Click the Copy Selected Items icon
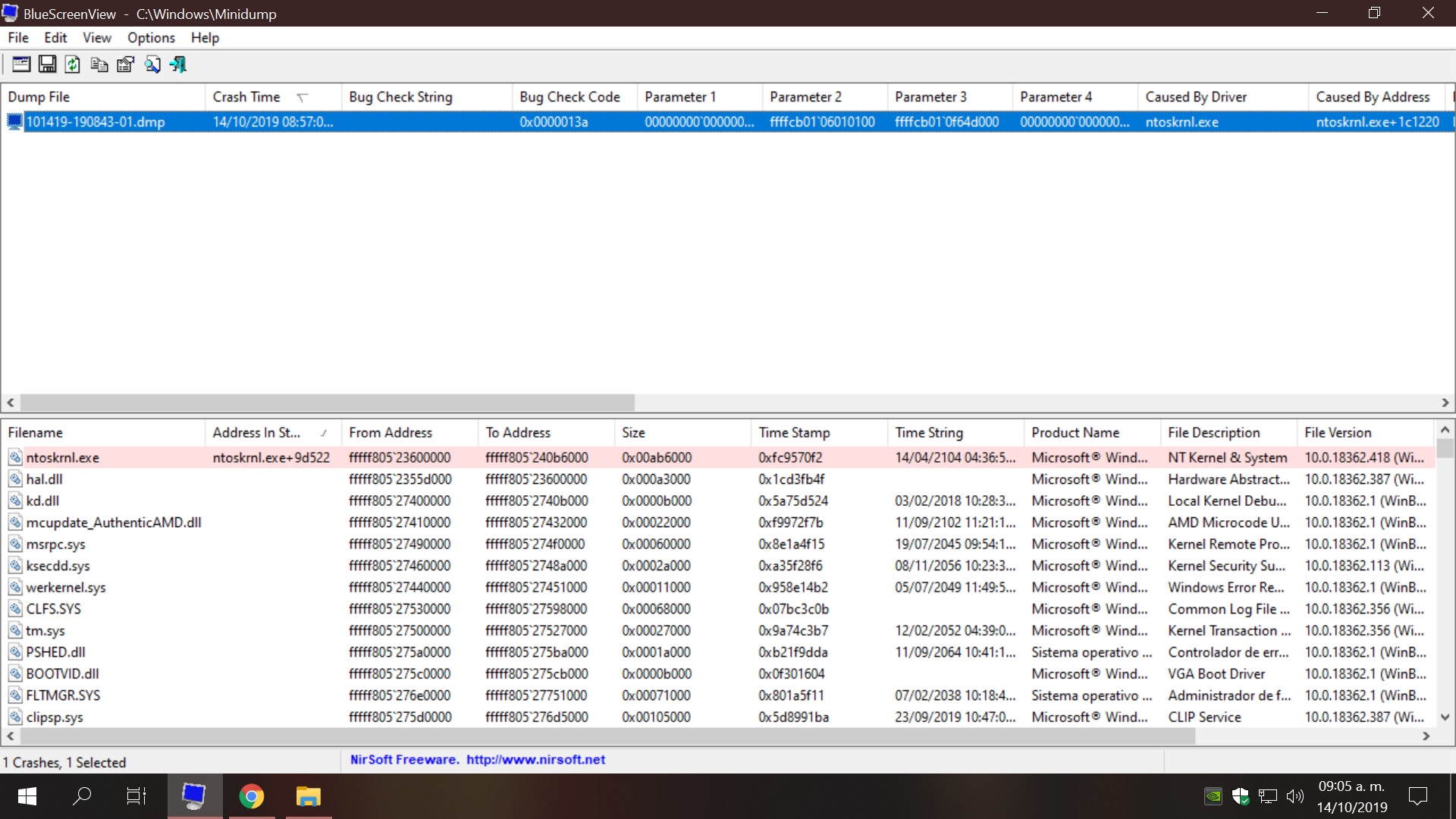The height and width of the screenshot is (819, 1456). pos(99,64)
